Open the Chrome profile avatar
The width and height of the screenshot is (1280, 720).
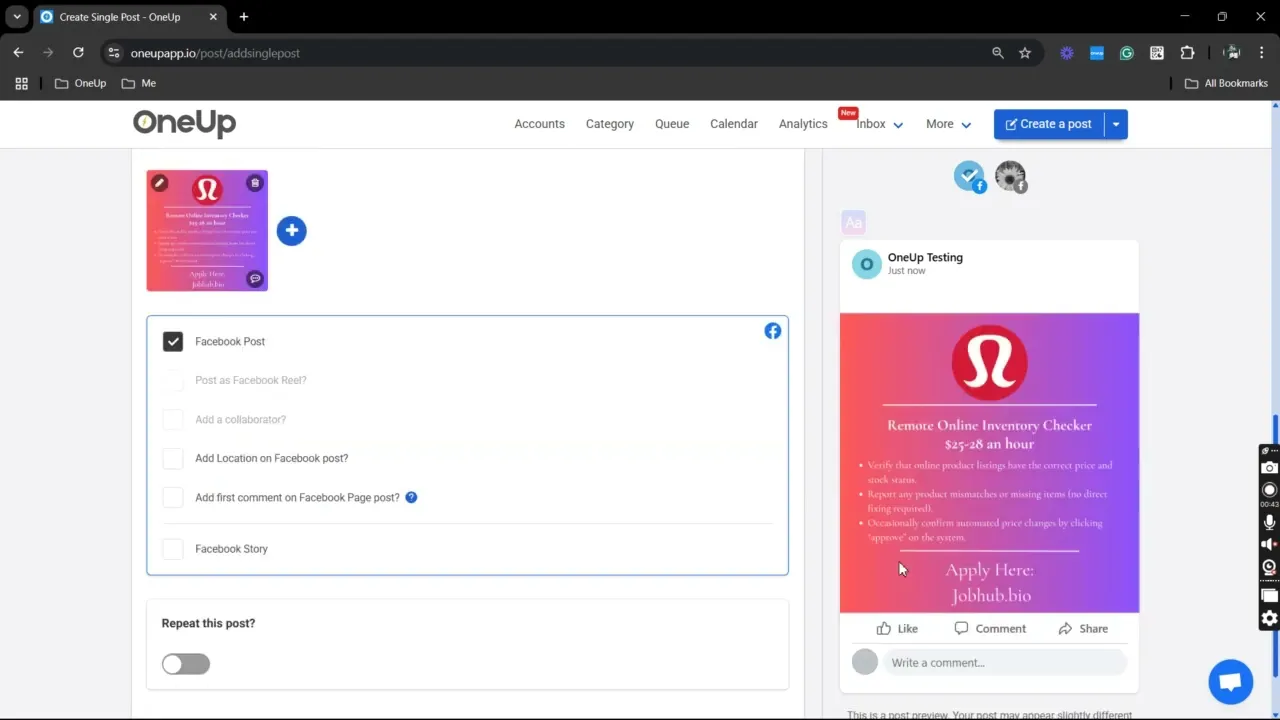click(x=1233, y=53)
